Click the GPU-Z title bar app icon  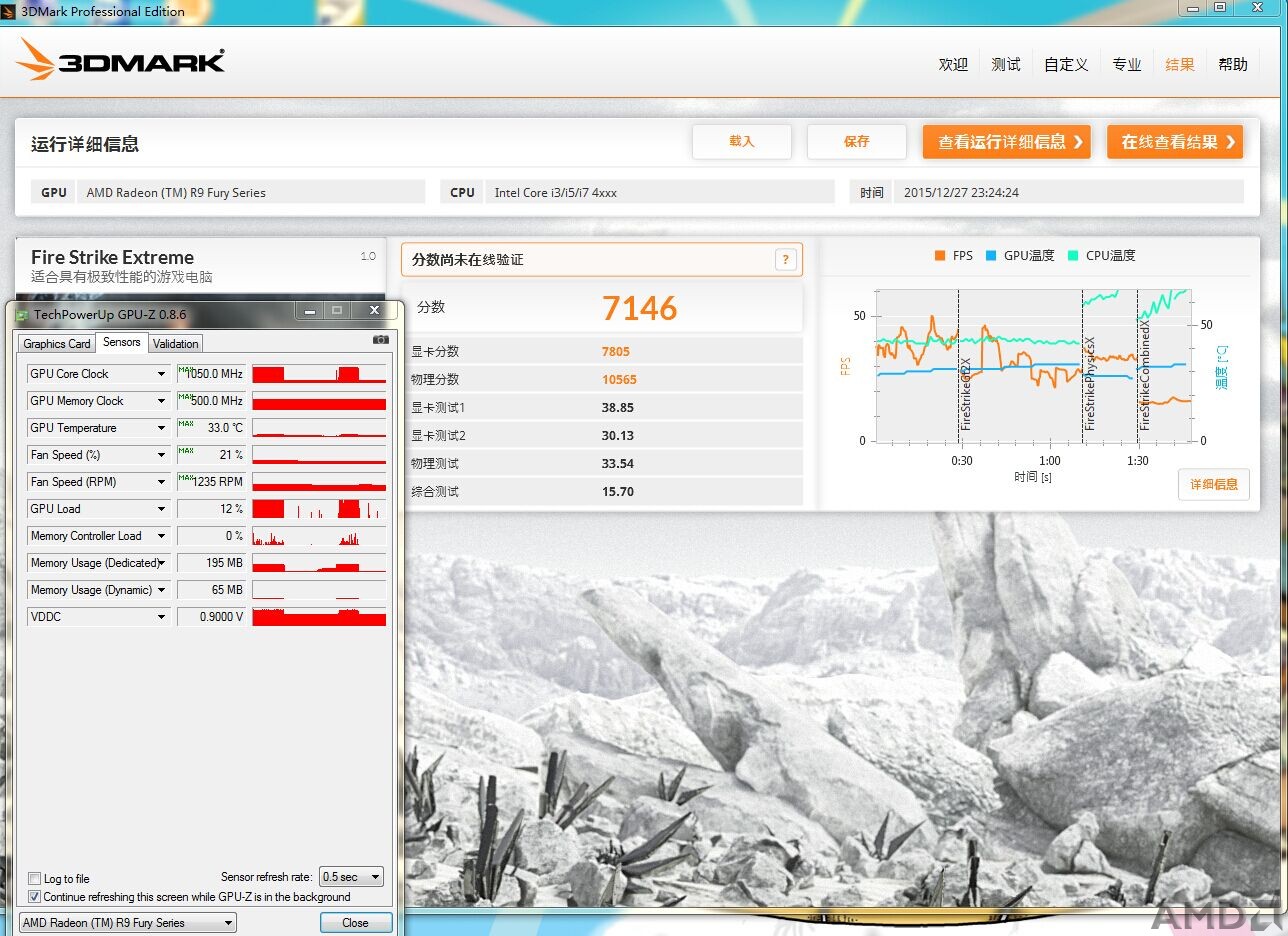click(22, 314)
